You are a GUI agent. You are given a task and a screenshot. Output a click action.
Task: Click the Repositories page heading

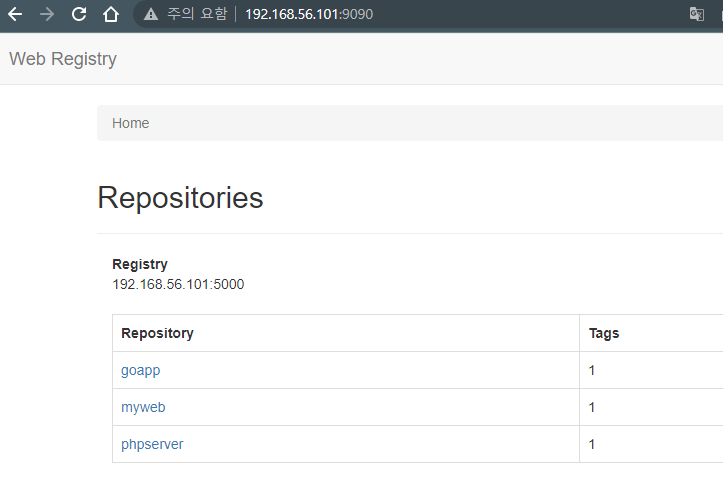[180, 198]
